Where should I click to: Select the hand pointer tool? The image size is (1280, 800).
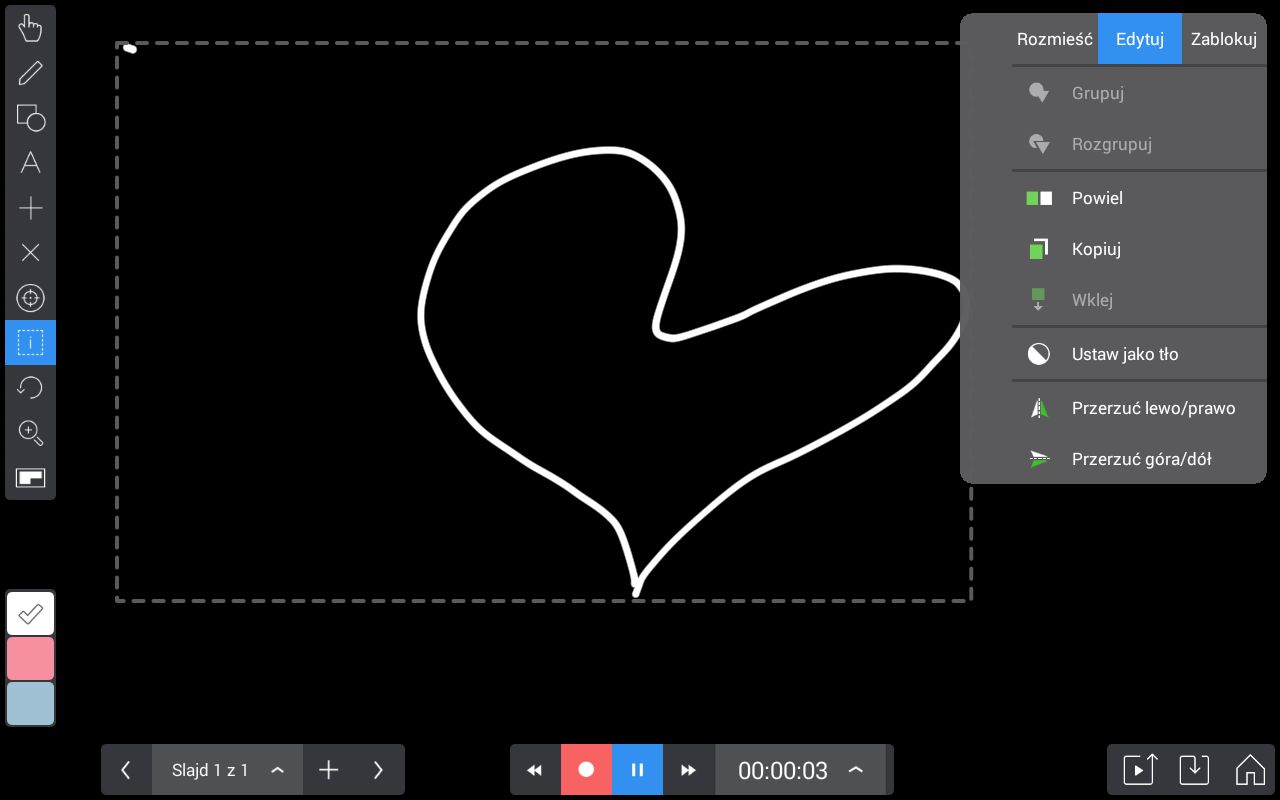pyautogui.click(x=31, y=28)
